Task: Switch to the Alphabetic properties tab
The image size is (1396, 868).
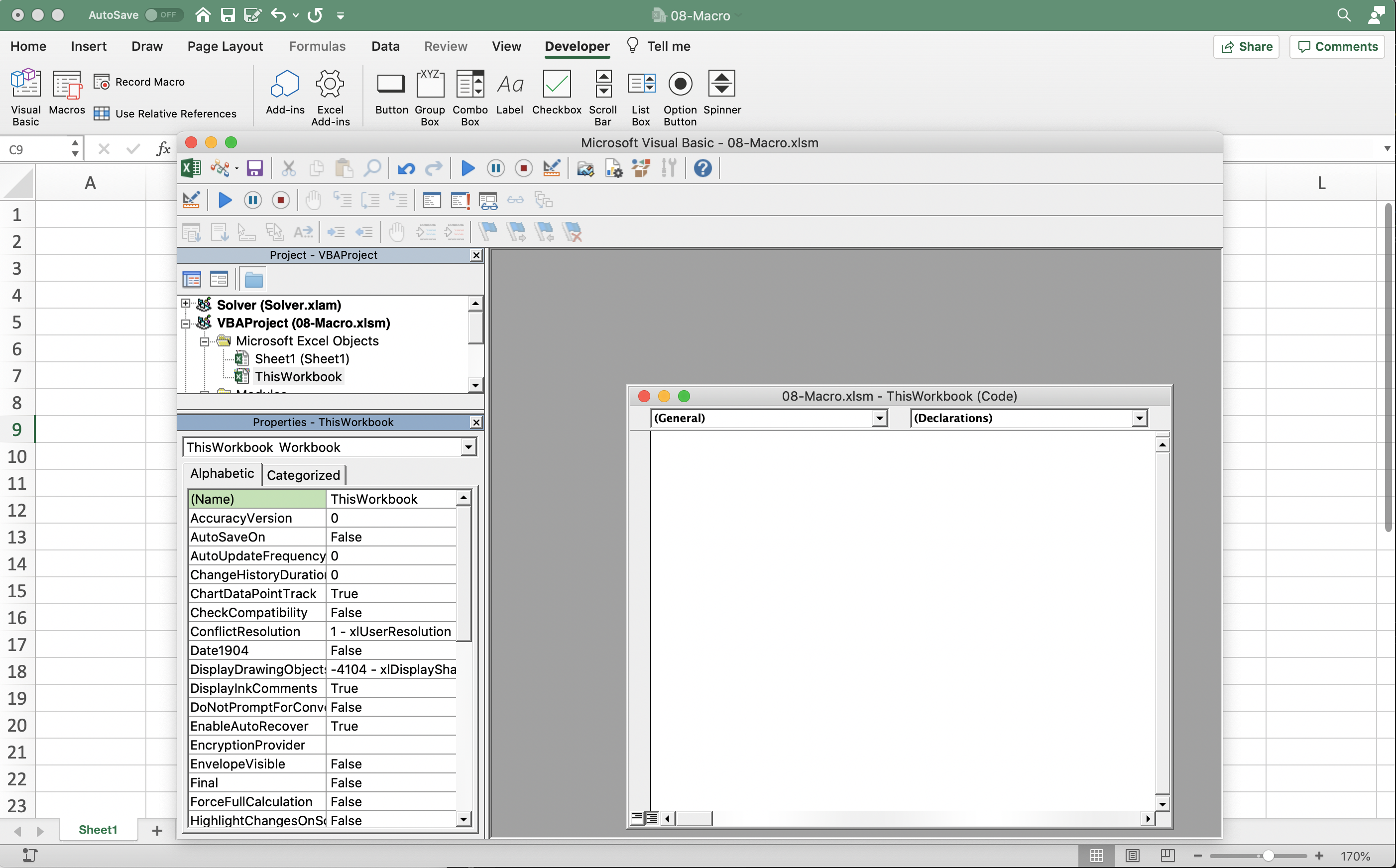Action: coord(222,474)
